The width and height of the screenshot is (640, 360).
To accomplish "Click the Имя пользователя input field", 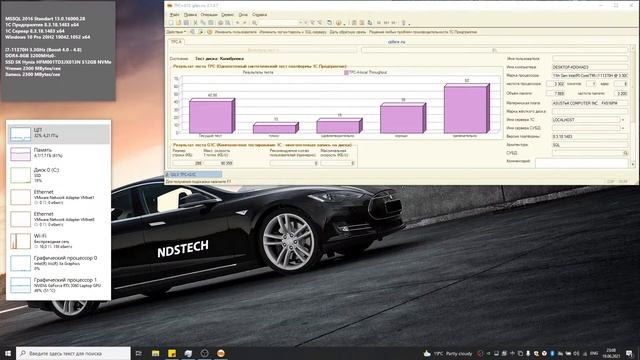I will [x=590, y=58].
